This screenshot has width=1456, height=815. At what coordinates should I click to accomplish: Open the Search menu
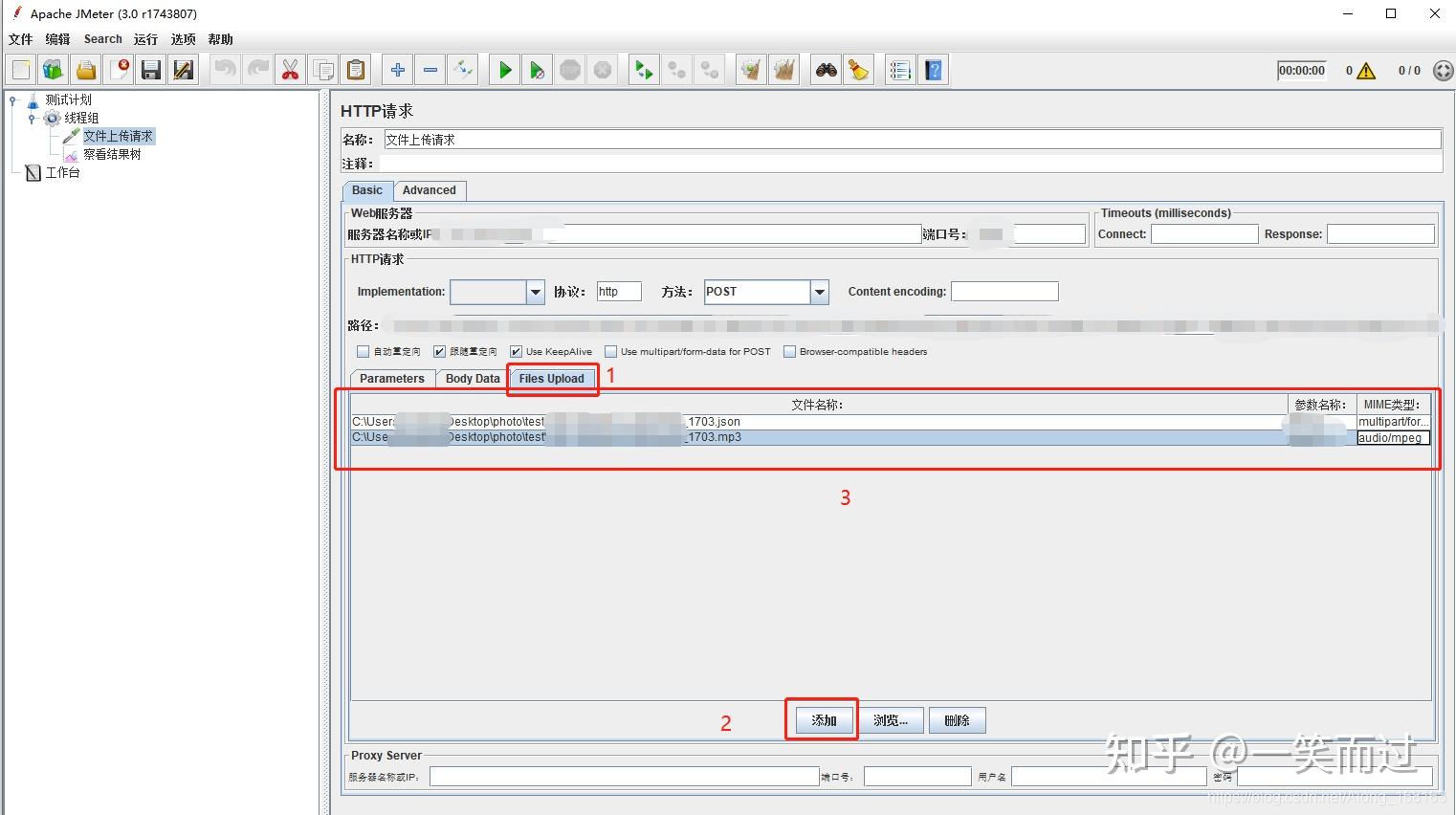point(102,39)
